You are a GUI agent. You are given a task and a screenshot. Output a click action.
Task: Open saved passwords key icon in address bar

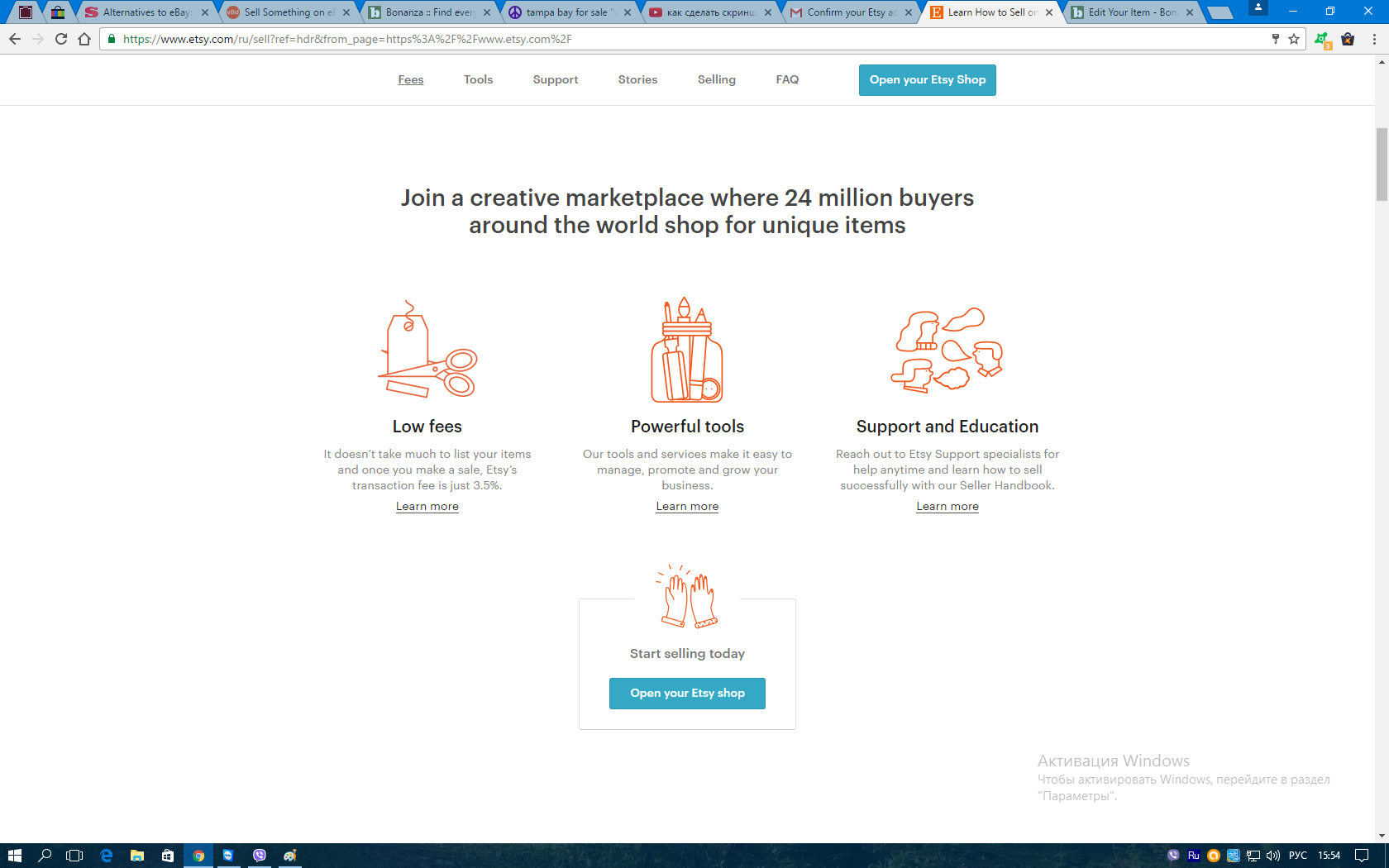(1276, 39)
